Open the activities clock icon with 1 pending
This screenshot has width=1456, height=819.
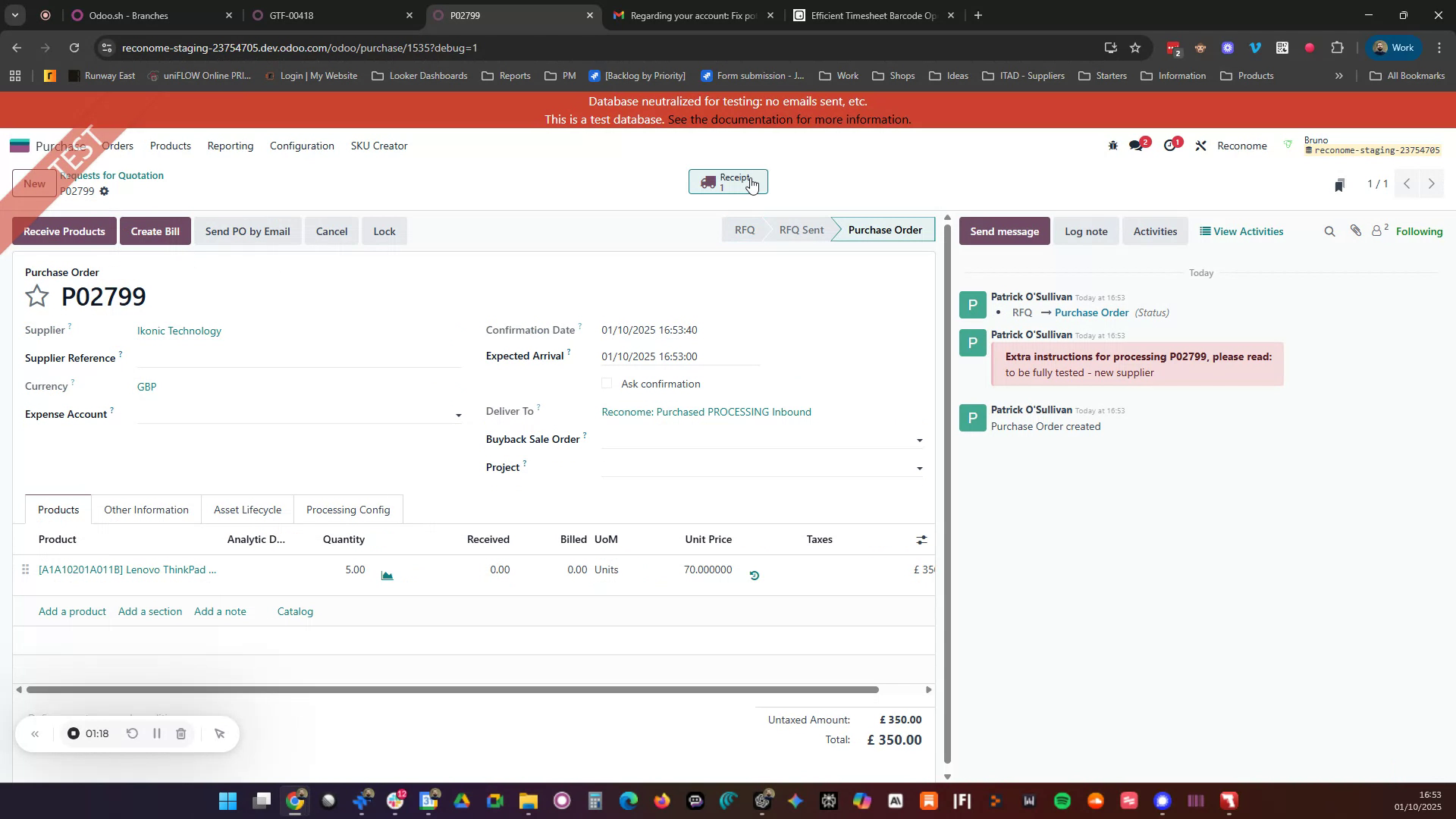[x=1169, y=145]
